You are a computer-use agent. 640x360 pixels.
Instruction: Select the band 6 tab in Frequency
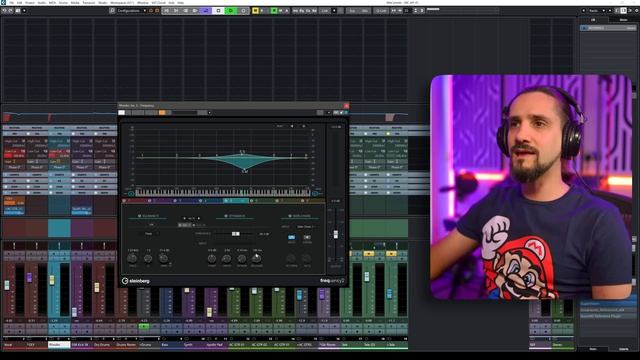[262, 201]
